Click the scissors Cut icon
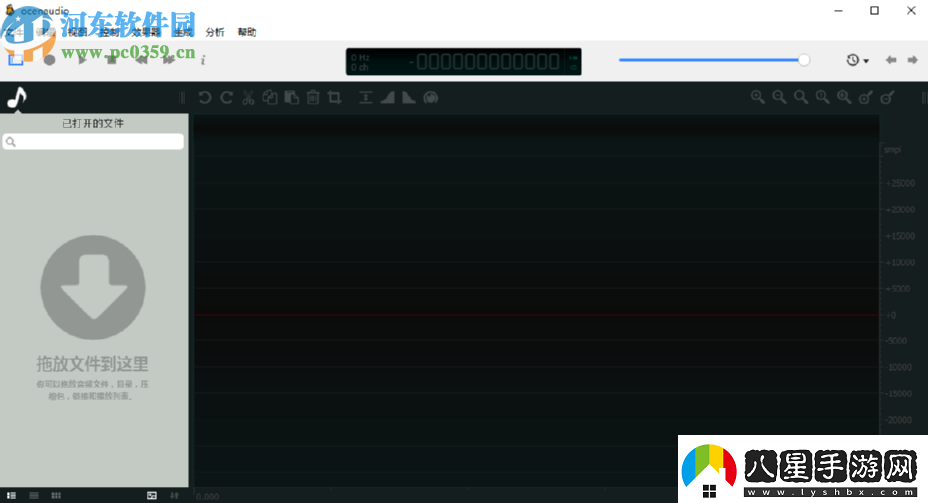 [248, 97]
